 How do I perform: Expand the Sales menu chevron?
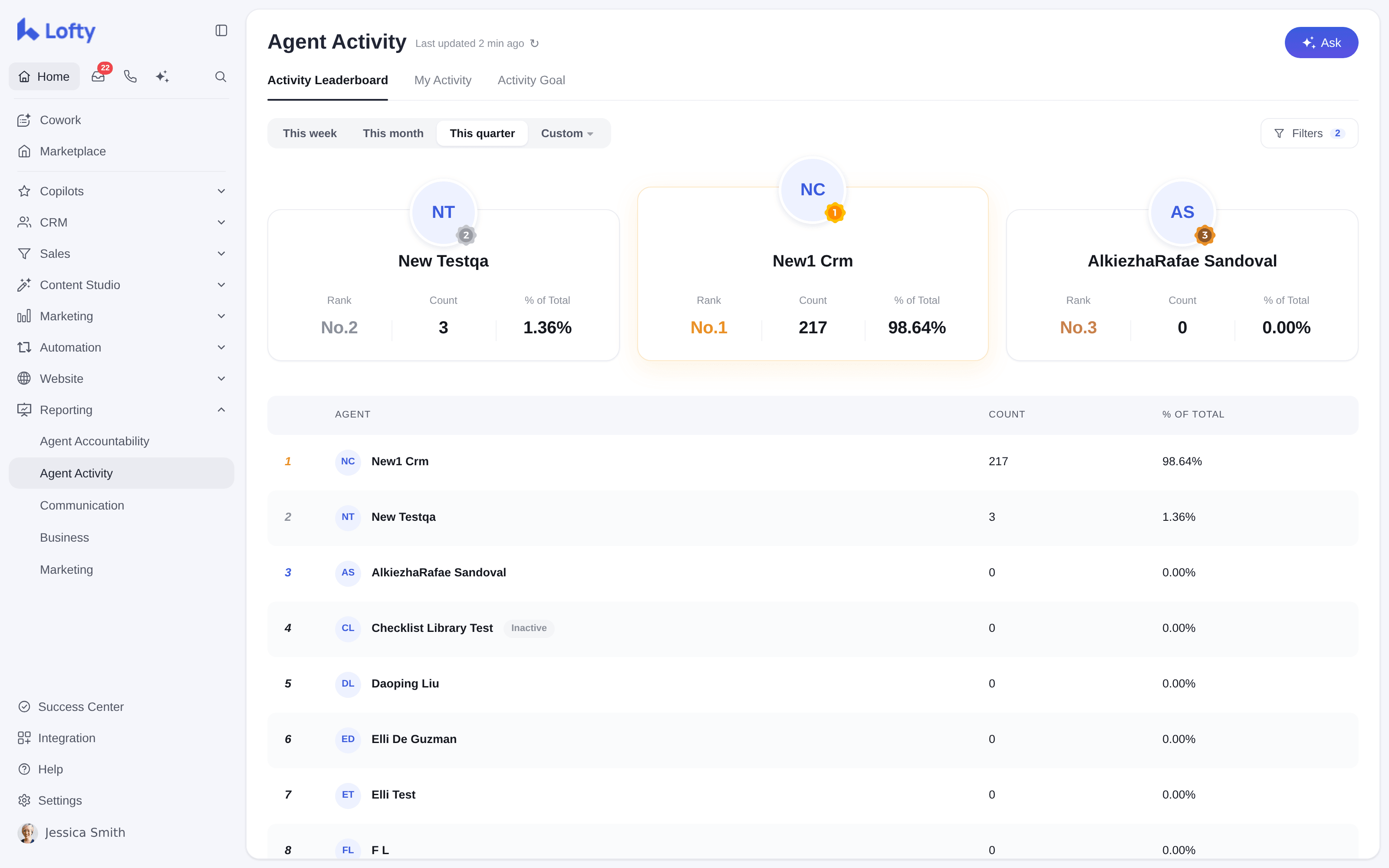coord(221,254)
